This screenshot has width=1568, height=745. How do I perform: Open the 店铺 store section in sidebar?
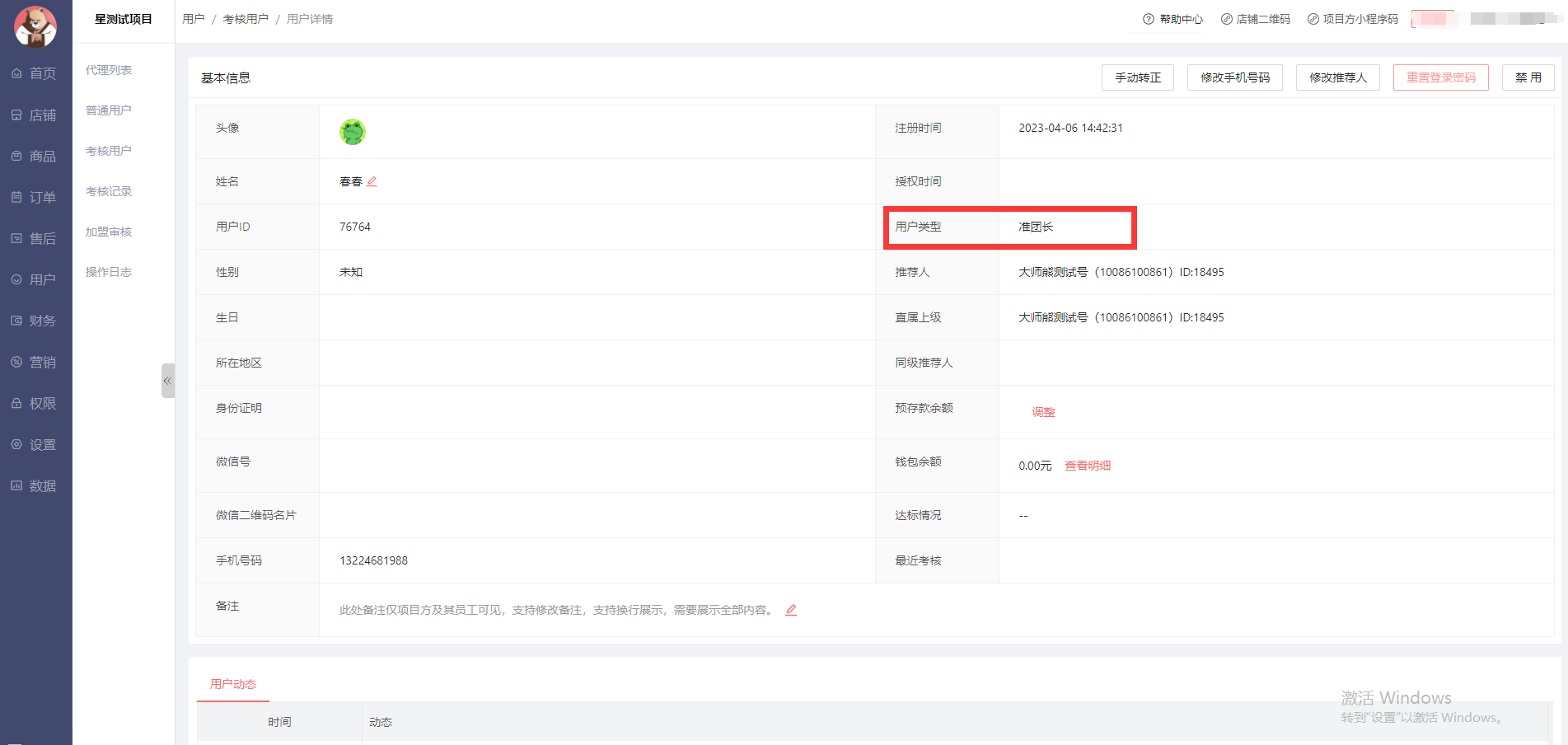[x=35, y=115]
